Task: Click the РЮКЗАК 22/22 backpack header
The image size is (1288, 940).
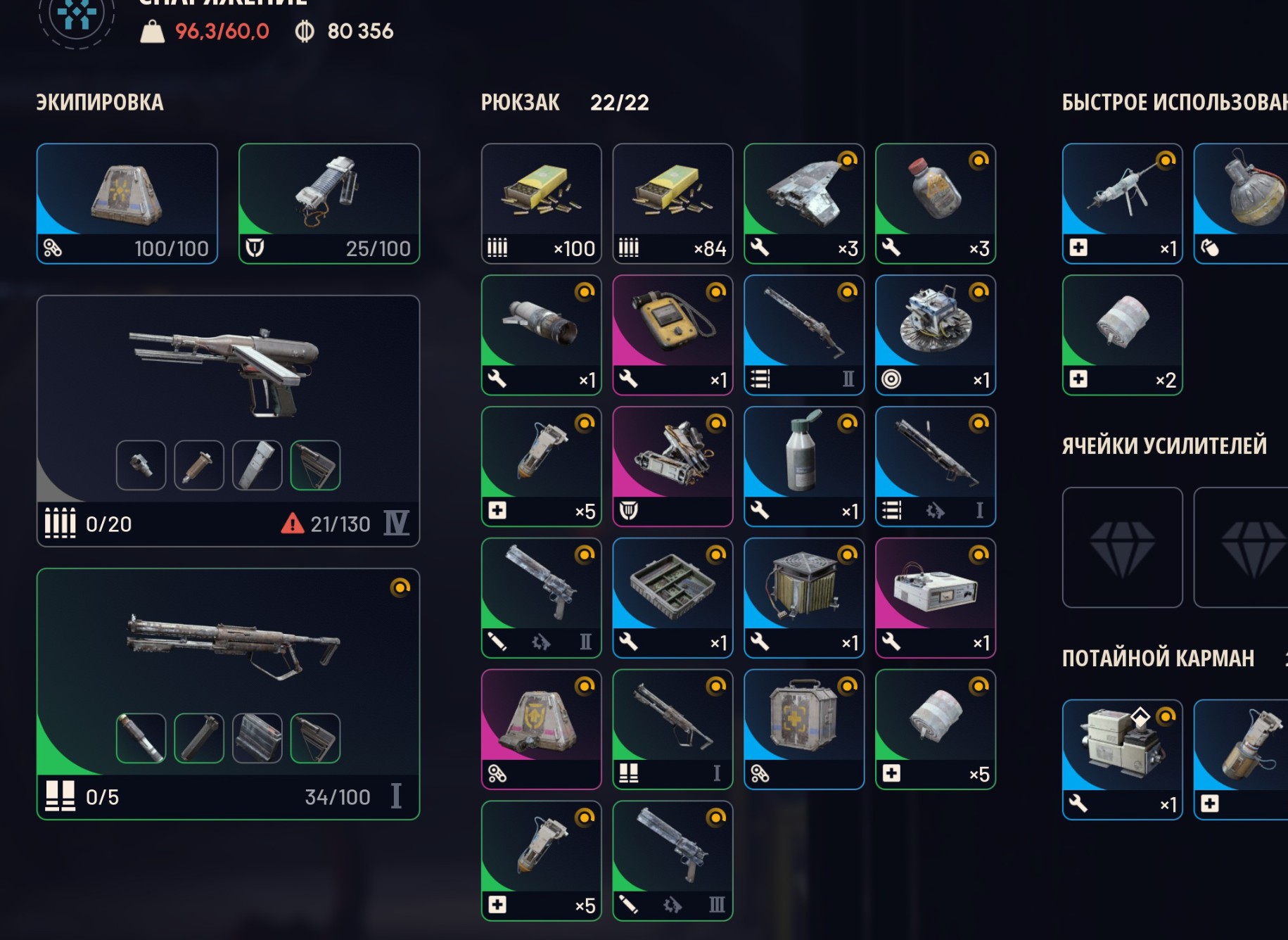Action: click(565, 103)
